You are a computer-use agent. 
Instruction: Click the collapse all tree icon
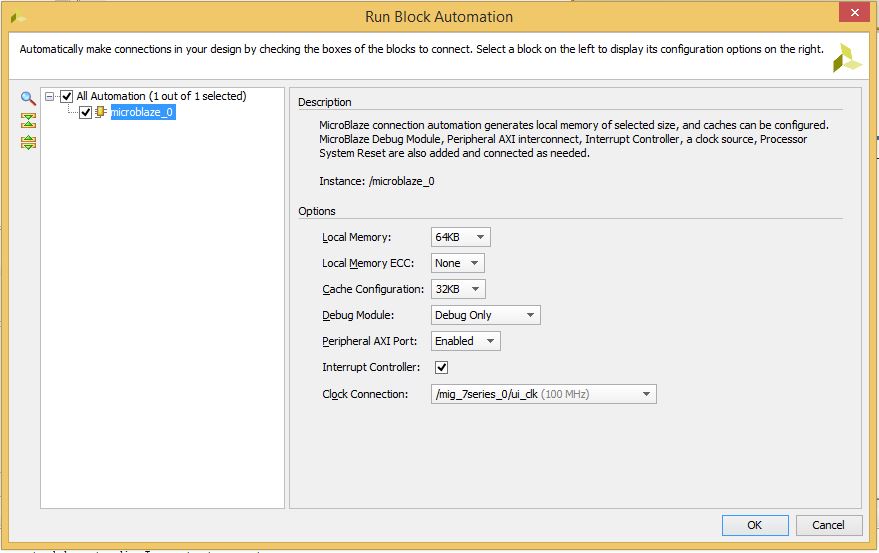(x=28, y=120)
